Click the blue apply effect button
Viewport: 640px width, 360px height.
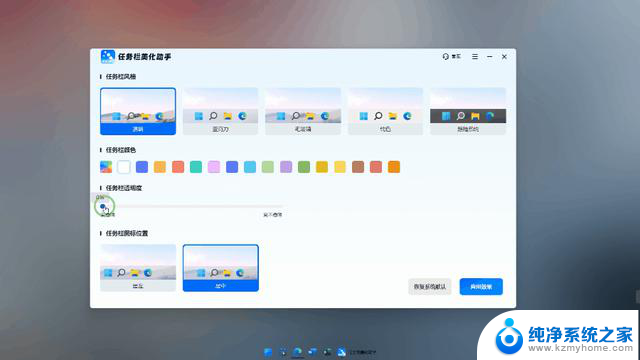pos(481,287)
